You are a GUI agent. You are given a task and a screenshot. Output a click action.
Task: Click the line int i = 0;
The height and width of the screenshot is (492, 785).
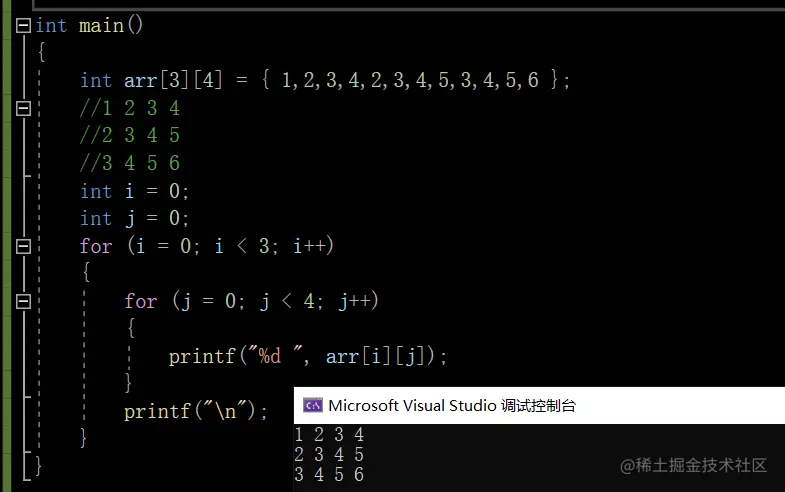[134, 191]
